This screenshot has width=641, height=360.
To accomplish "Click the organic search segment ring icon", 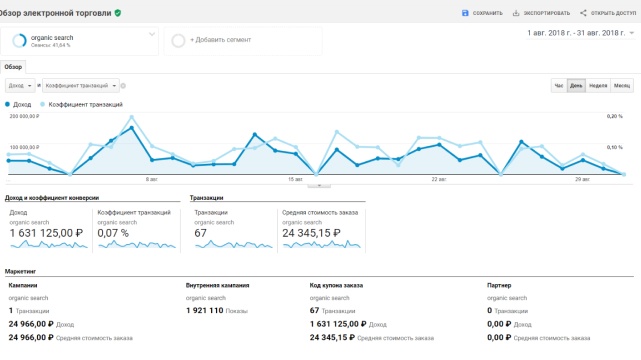I will click(x=19, y=40).
